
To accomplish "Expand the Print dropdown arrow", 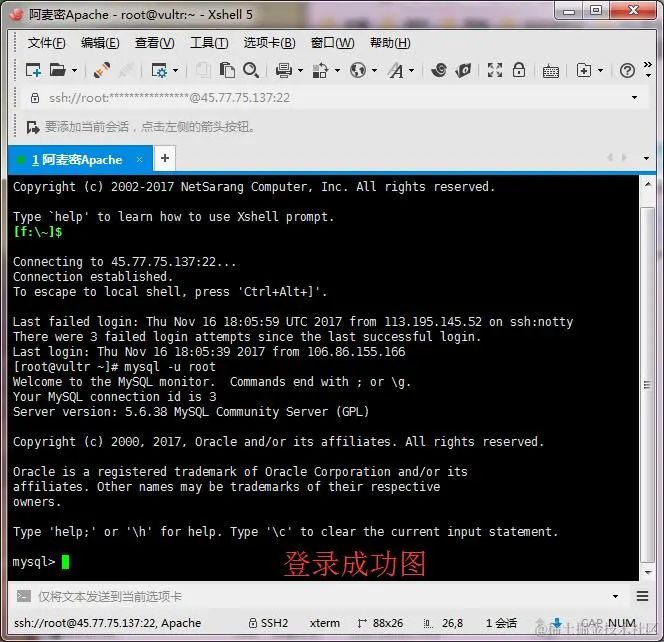I will click(300, 70).
